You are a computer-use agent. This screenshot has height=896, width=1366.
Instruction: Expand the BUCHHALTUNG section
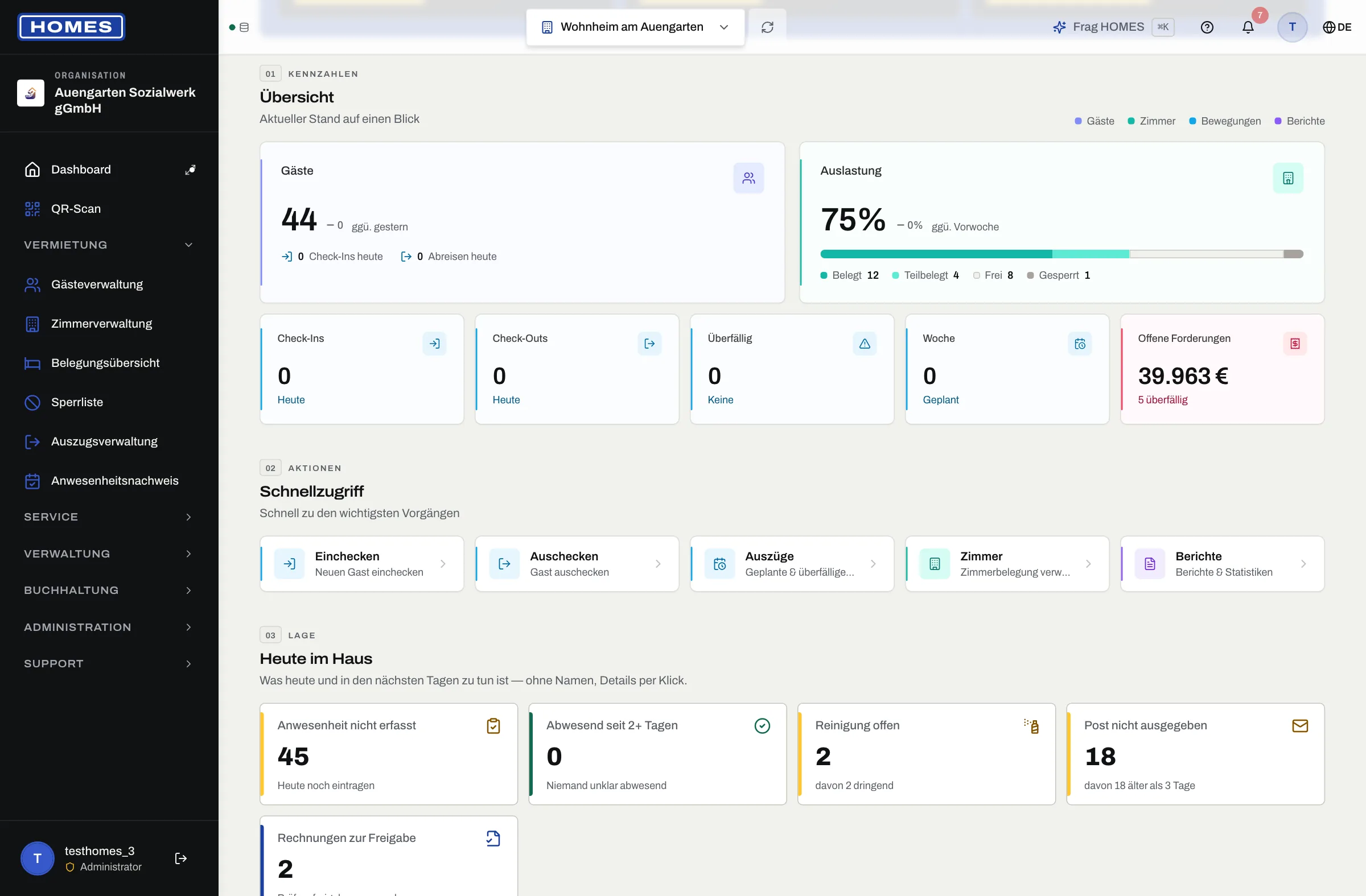109,591
